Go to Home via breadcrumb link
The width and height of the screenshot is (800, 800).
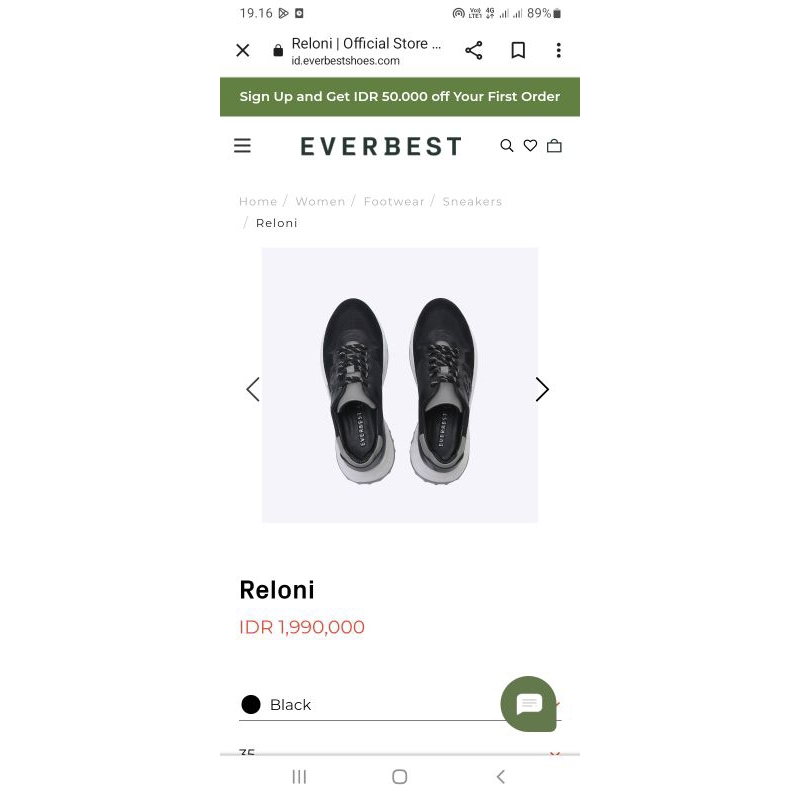[x=257, y=201]
